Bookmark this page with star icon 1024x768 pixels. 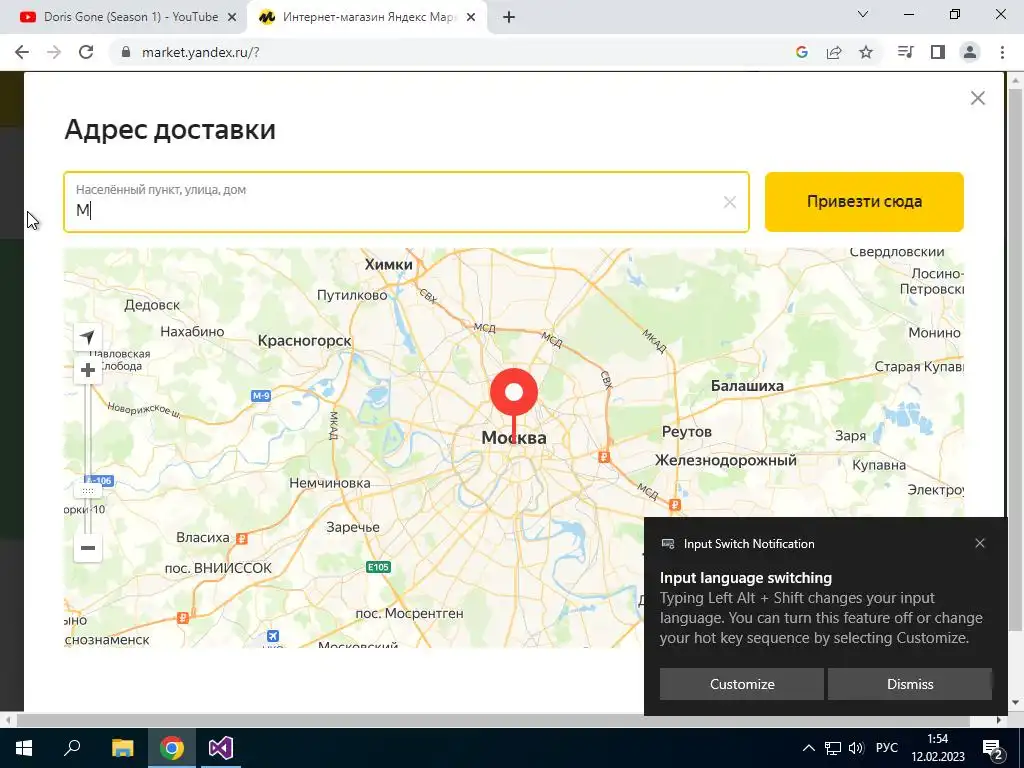[x=866, y=52]
